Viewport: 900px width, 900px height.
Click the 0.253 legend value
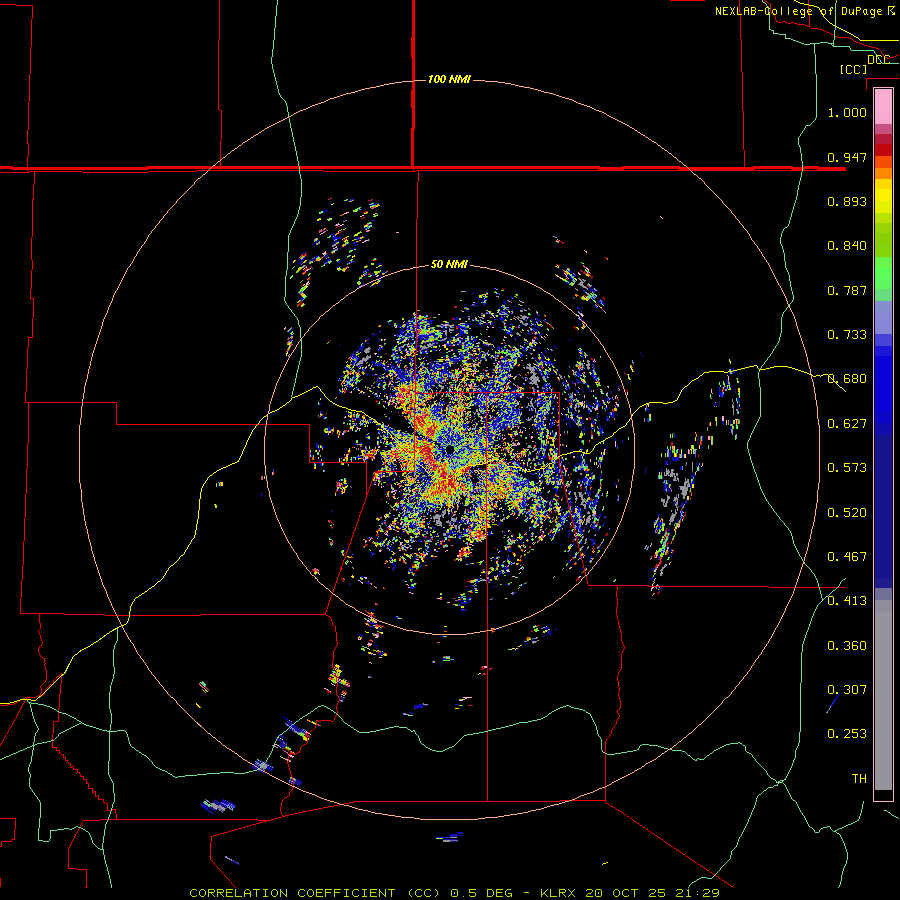click(x=847, y=734)
